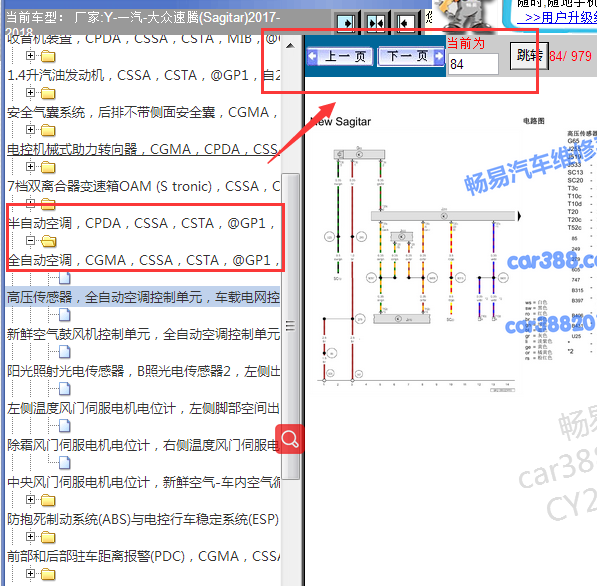597x586 pixels.
Task: Click the previous page button 上一页
Action: click(x=340, y=57)
